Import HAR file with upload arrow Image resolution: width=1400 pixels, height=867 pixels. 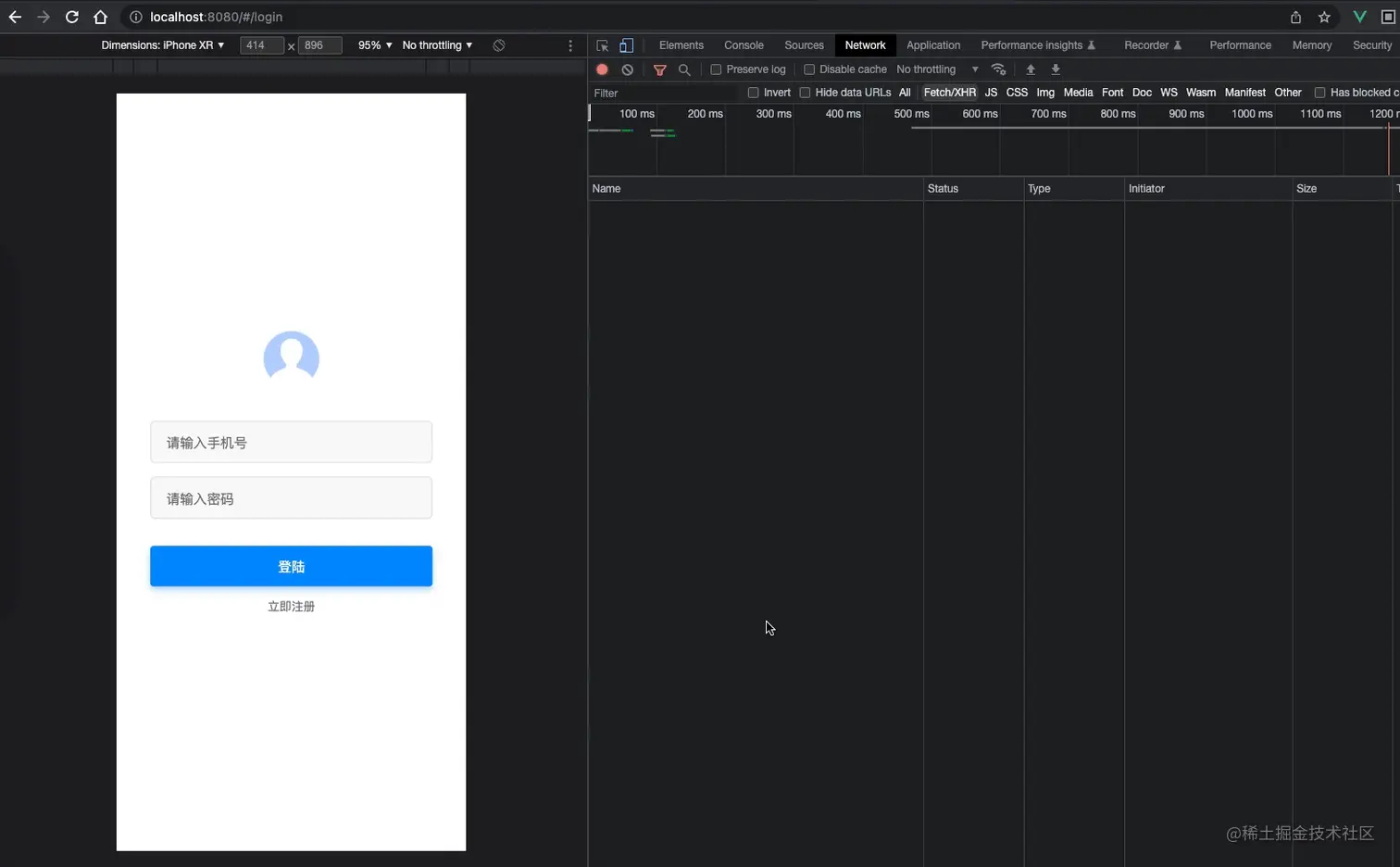1031,69
